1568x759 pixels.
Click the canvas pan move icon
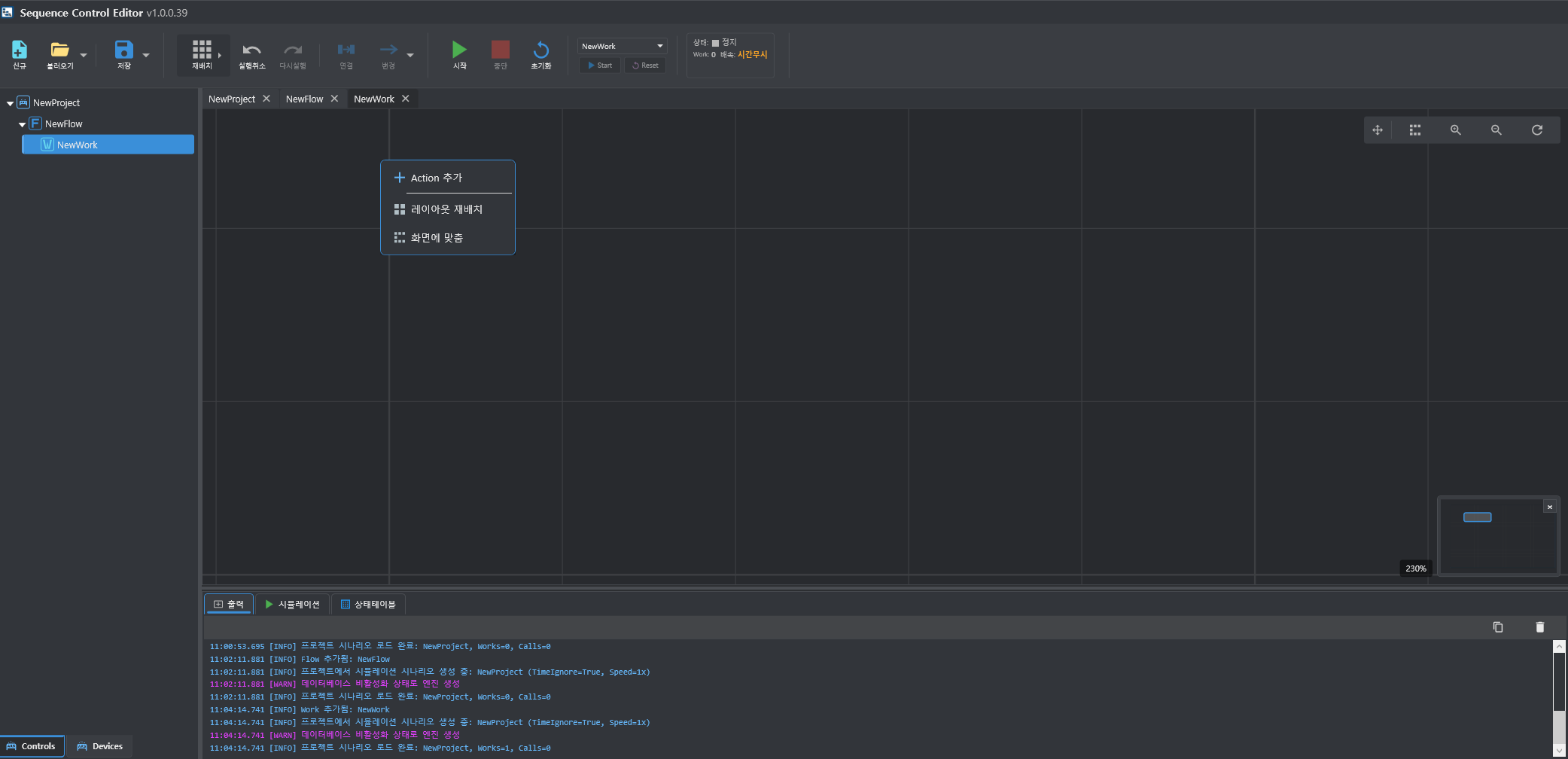pyautogui.click(x=1378, y=130)
